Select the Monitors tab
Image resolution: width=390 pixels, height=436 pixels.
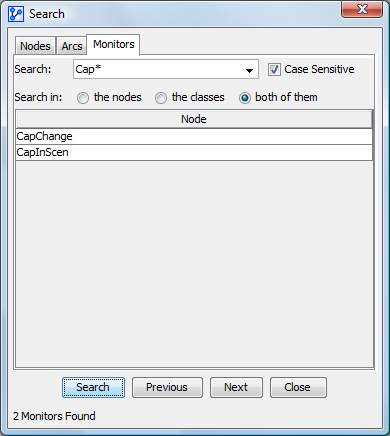tap(113, 44)
